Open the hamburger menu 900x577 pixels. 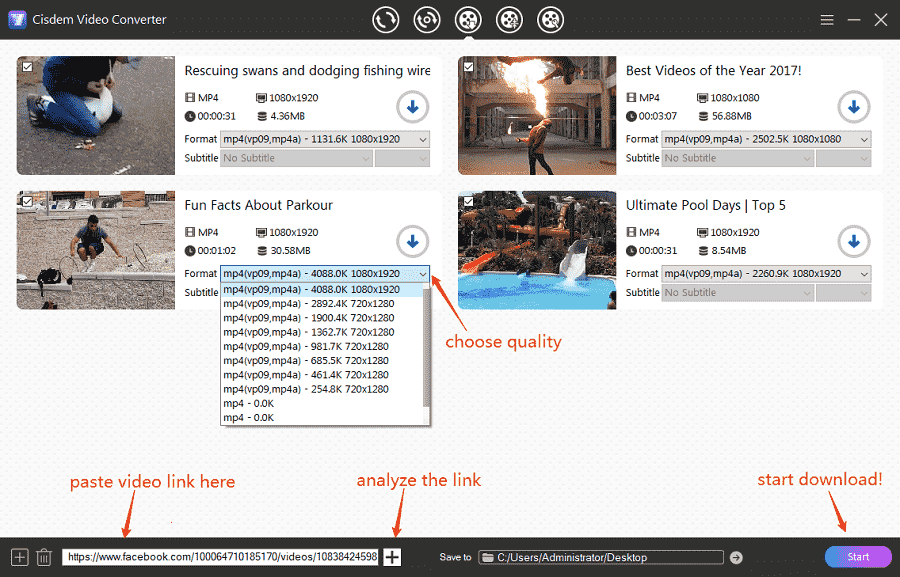[x=827, y=20]
